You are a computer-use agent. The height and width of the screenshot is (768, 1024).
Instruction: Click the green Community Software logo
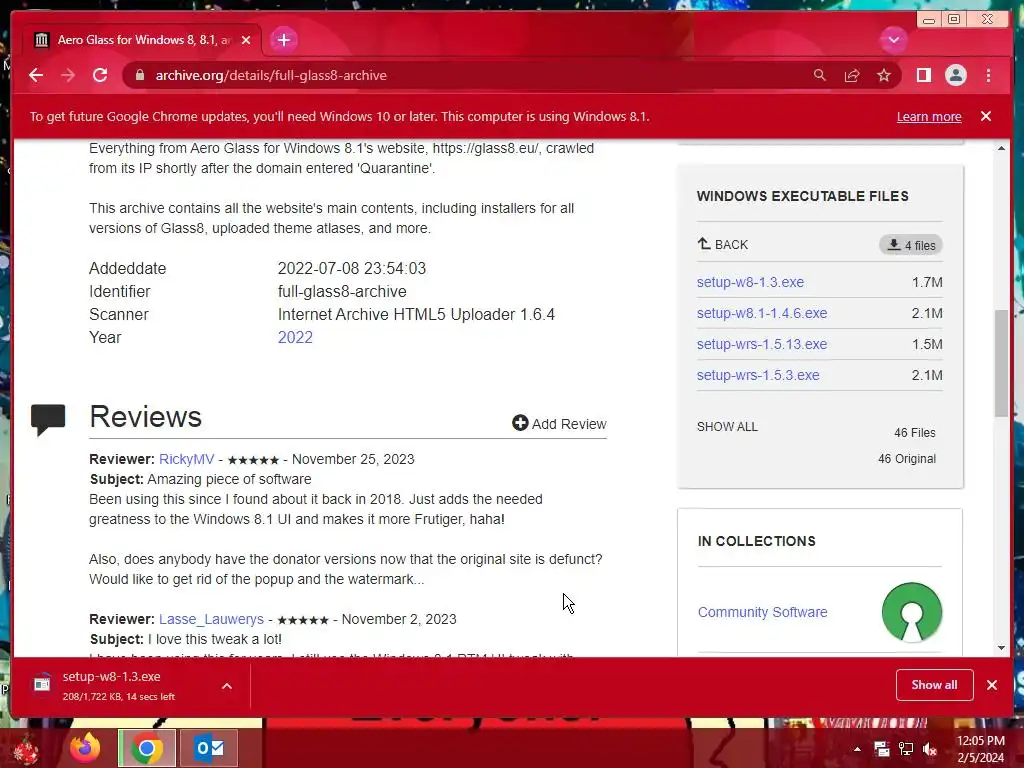(x=912, y=612)
